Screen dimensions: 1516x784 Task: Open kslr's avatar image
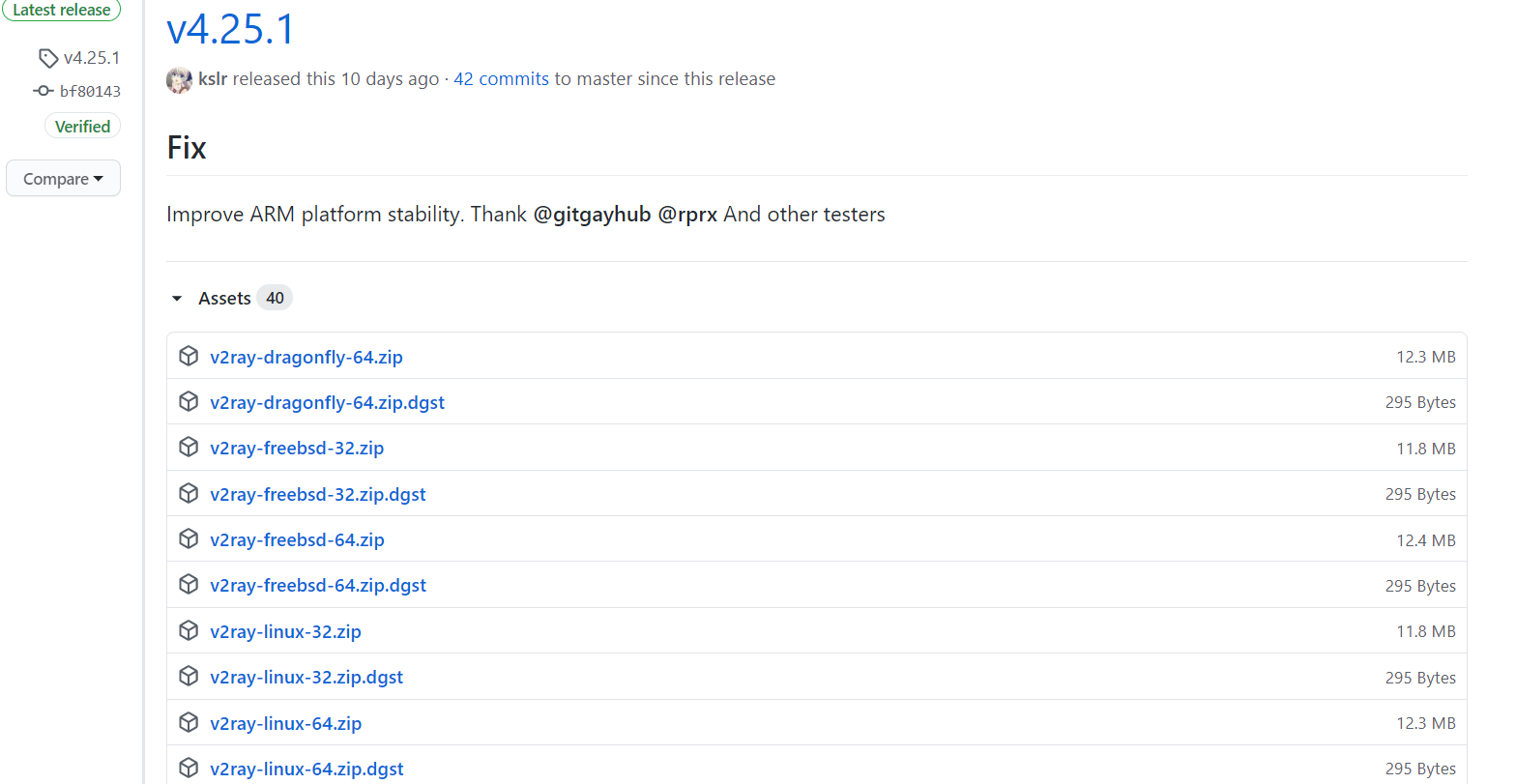[179, 79]
